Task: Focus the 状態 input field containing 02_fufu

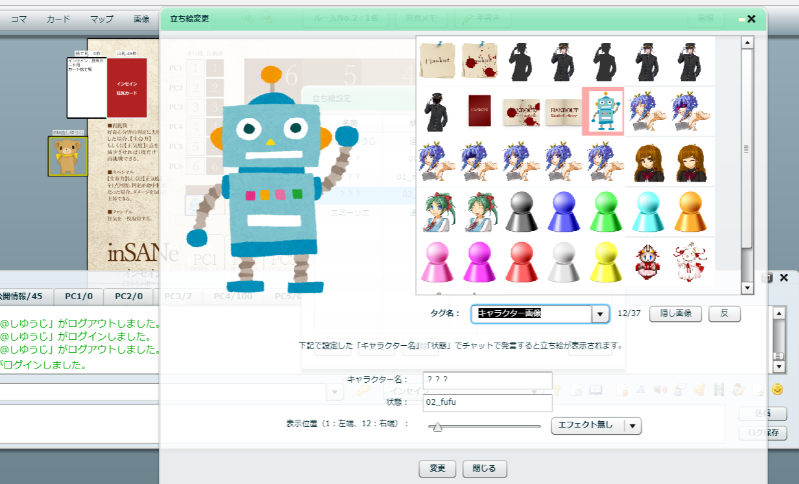Action: tap(488, 402)
